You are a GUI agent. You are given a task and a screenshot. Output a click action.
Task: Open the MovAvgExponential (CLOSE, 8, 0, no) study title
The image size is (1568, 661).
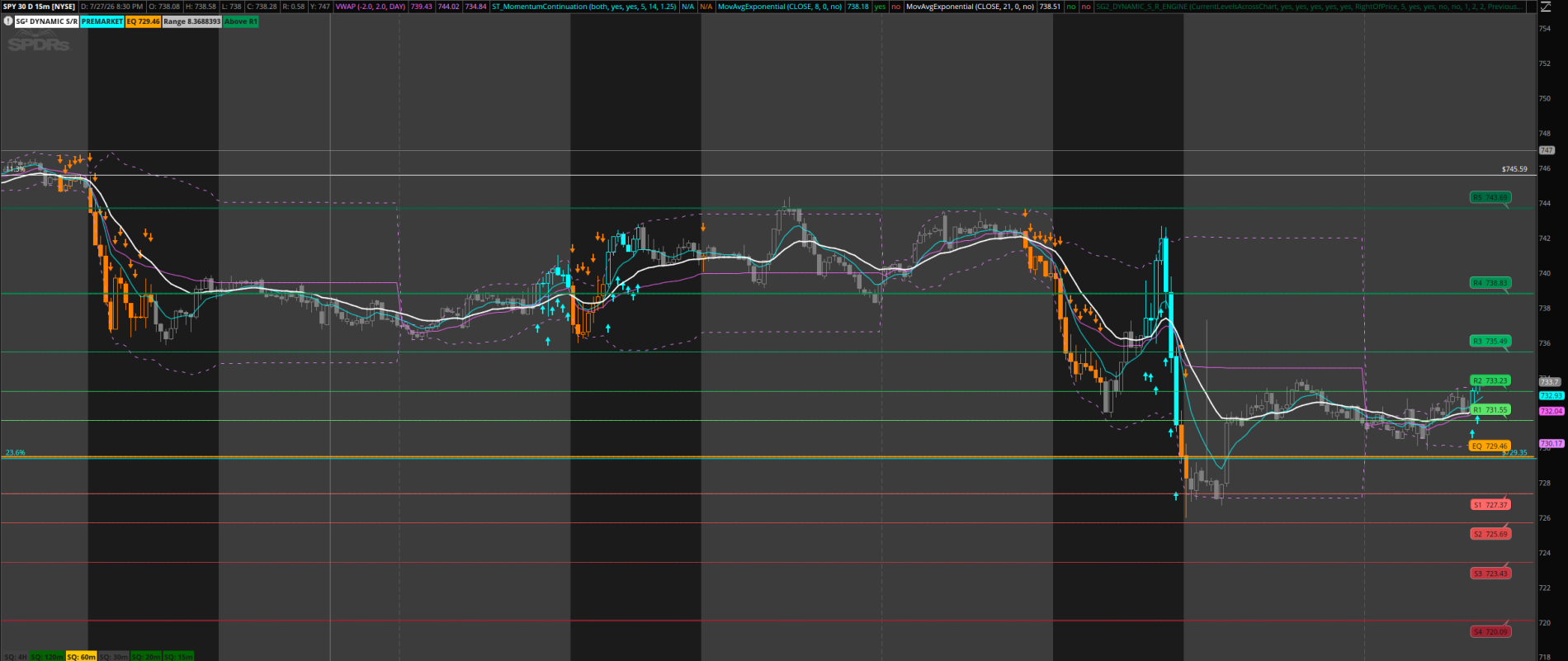[x=780, y=7]
